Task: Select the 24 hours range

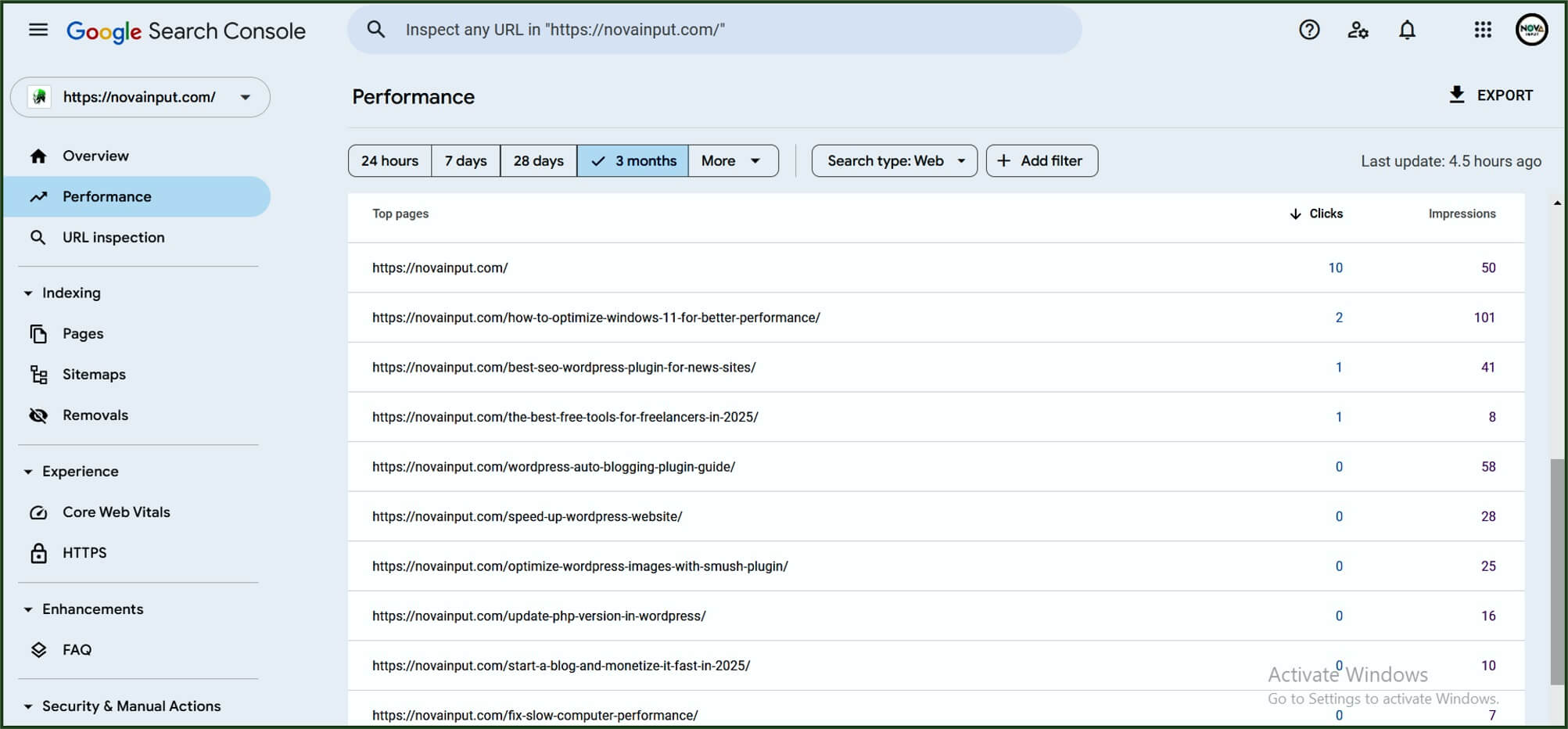Action: click(x=389, y=160)
